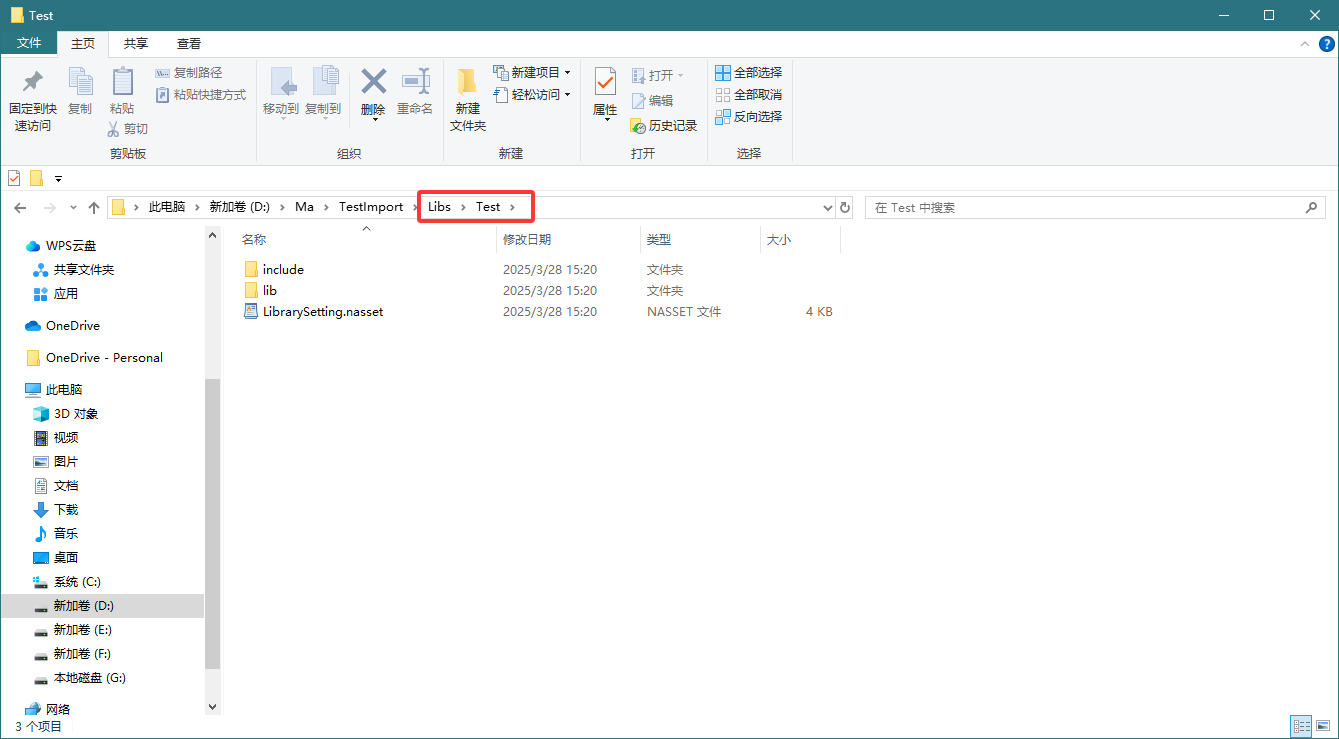Click Copy path (复制路径) in ribbon
Viewport: 1339px width, 739px height.
click(x=189, y=73)
